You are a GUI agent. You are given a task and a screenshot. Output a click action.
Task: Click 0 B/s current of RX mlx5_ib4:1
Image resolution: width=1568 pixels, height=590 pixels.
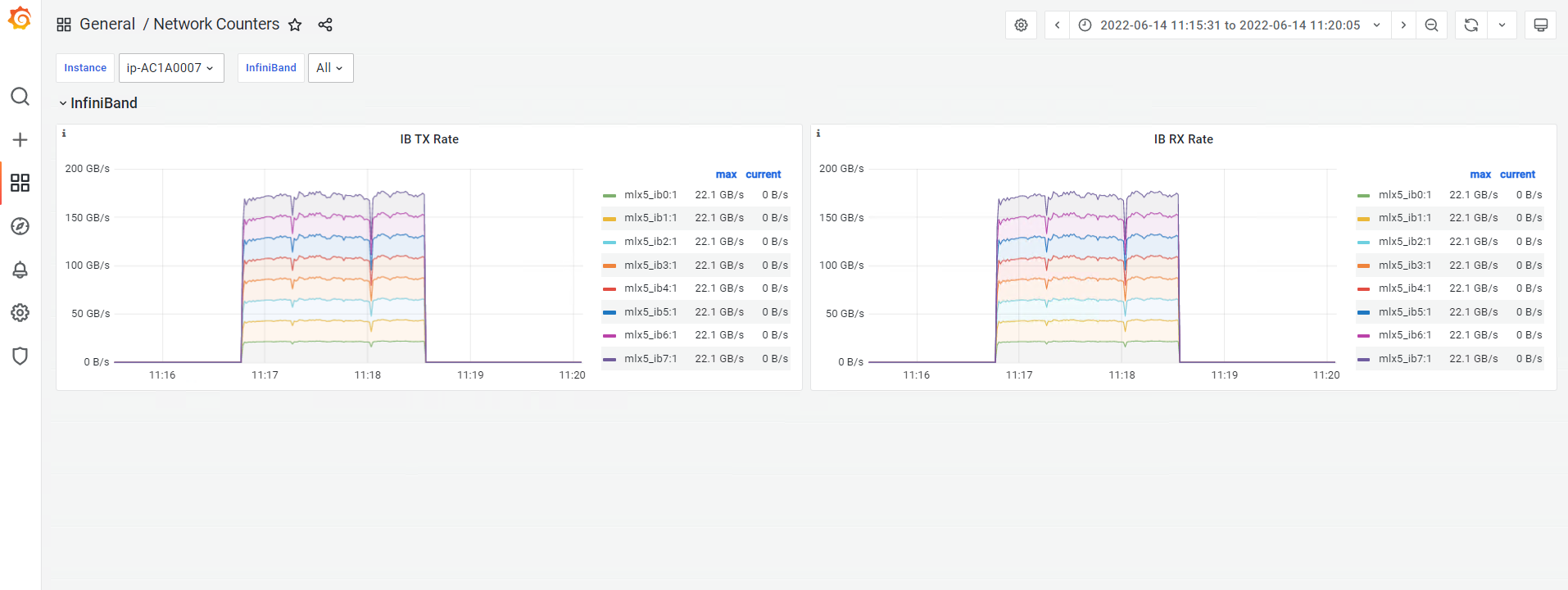1529,288
